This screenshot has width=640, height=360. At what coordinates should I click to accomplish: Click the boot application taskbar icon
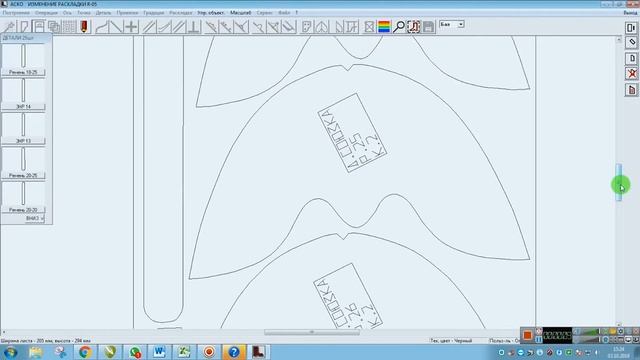click(258, 352)
